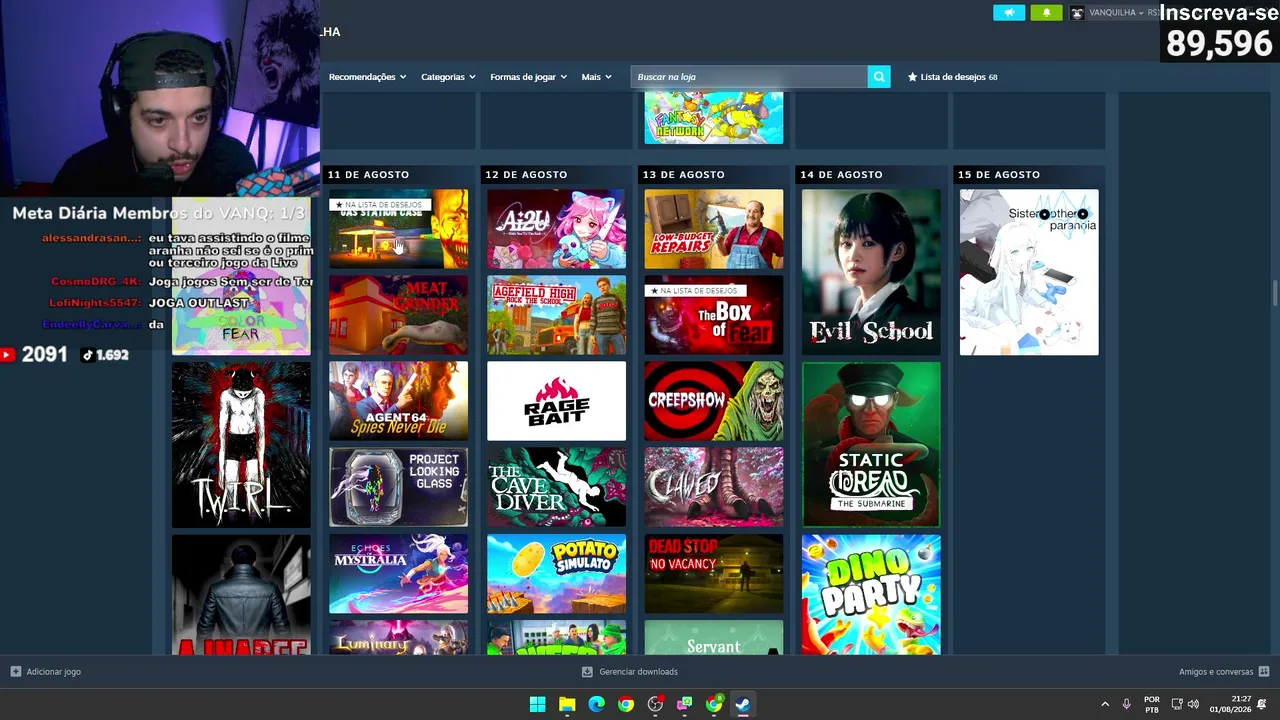This screenshot has width=1280, height=720.
Task: Open the Agefield High game thumbnail
Action: 556,315
